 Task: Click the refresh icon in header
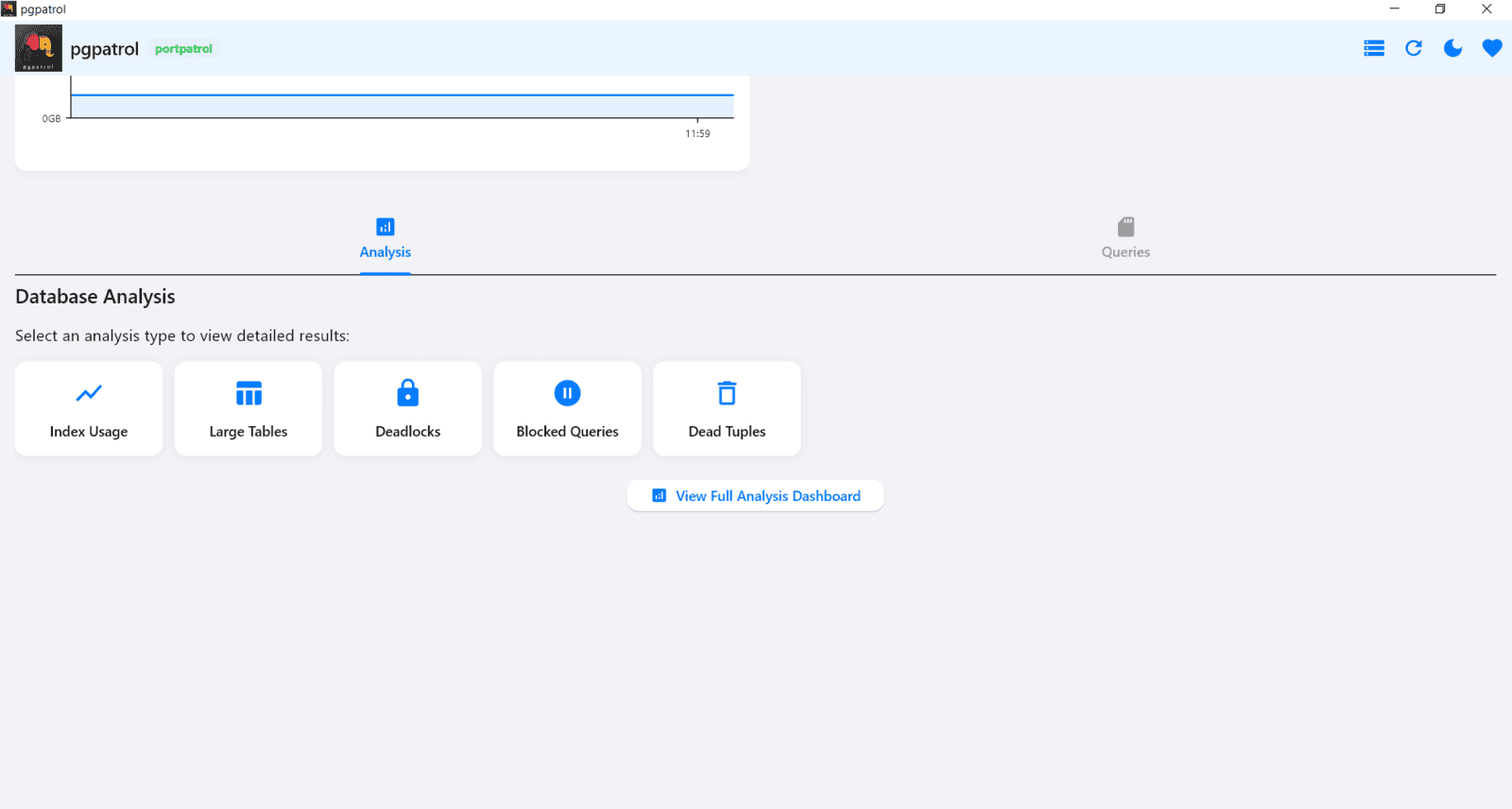click(x=1414, y=48)
